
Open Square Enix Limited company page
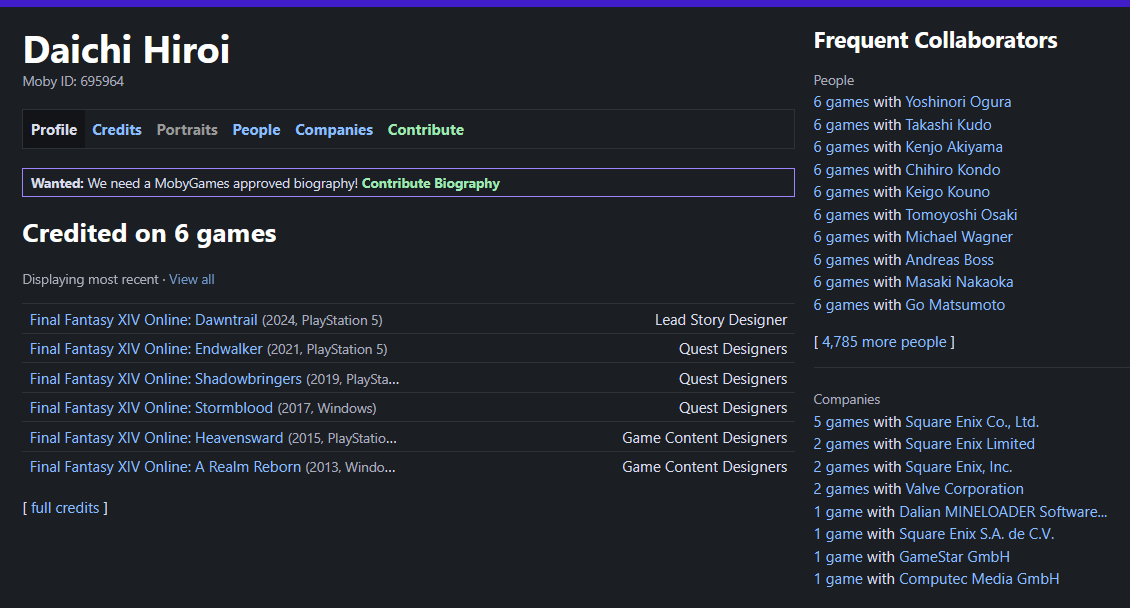[x=969, y=444]
